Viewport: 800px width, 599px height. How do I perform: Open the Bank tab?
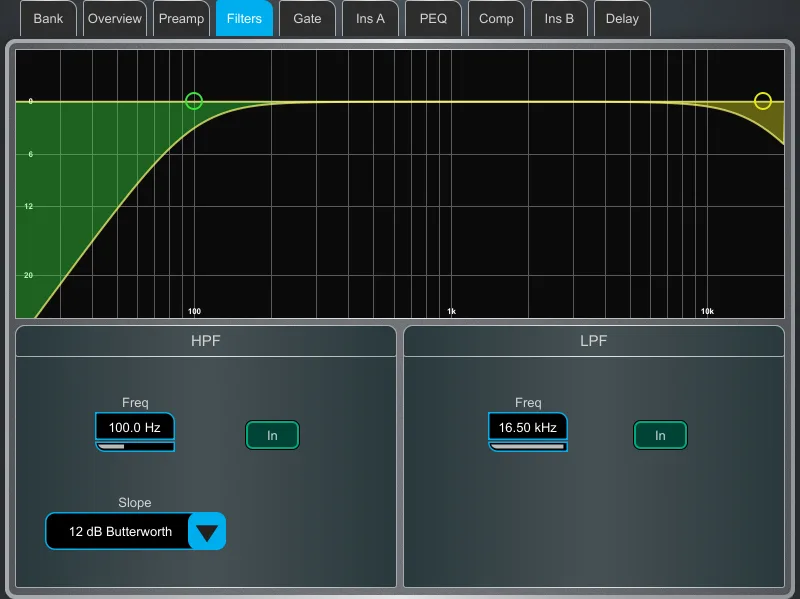(x=48, y=18)
